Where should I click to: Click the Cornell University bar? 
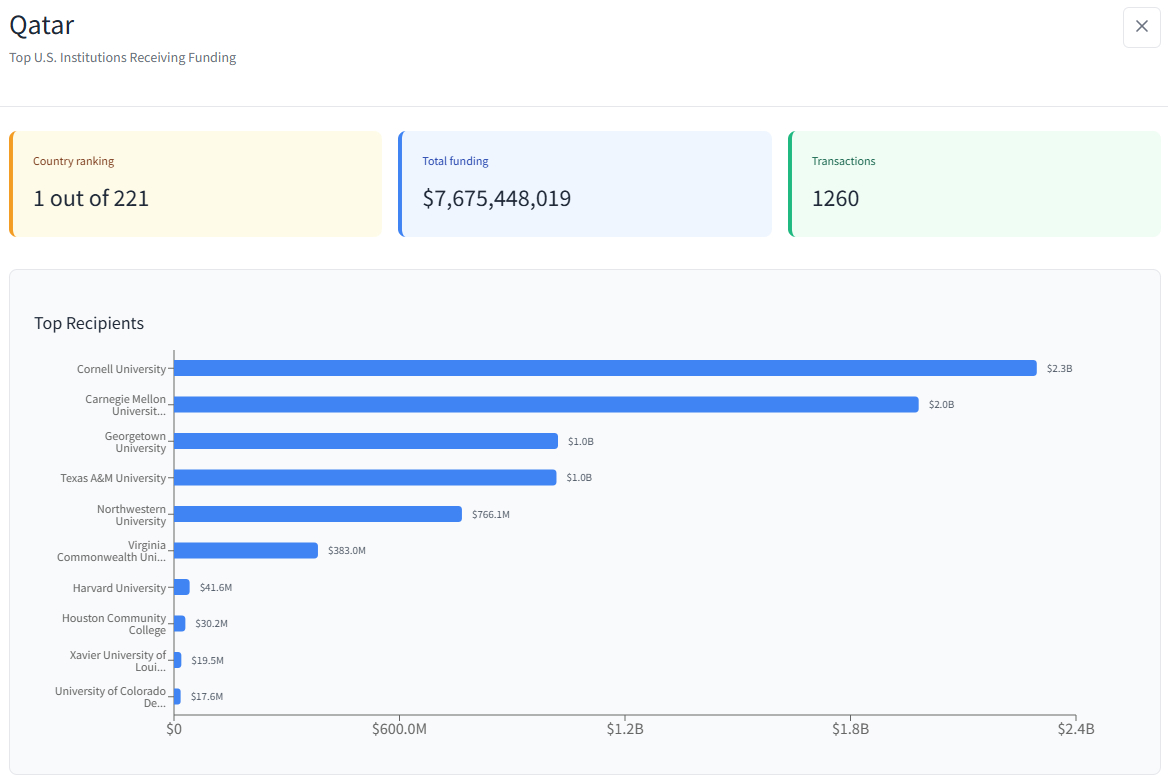(604, 368)
